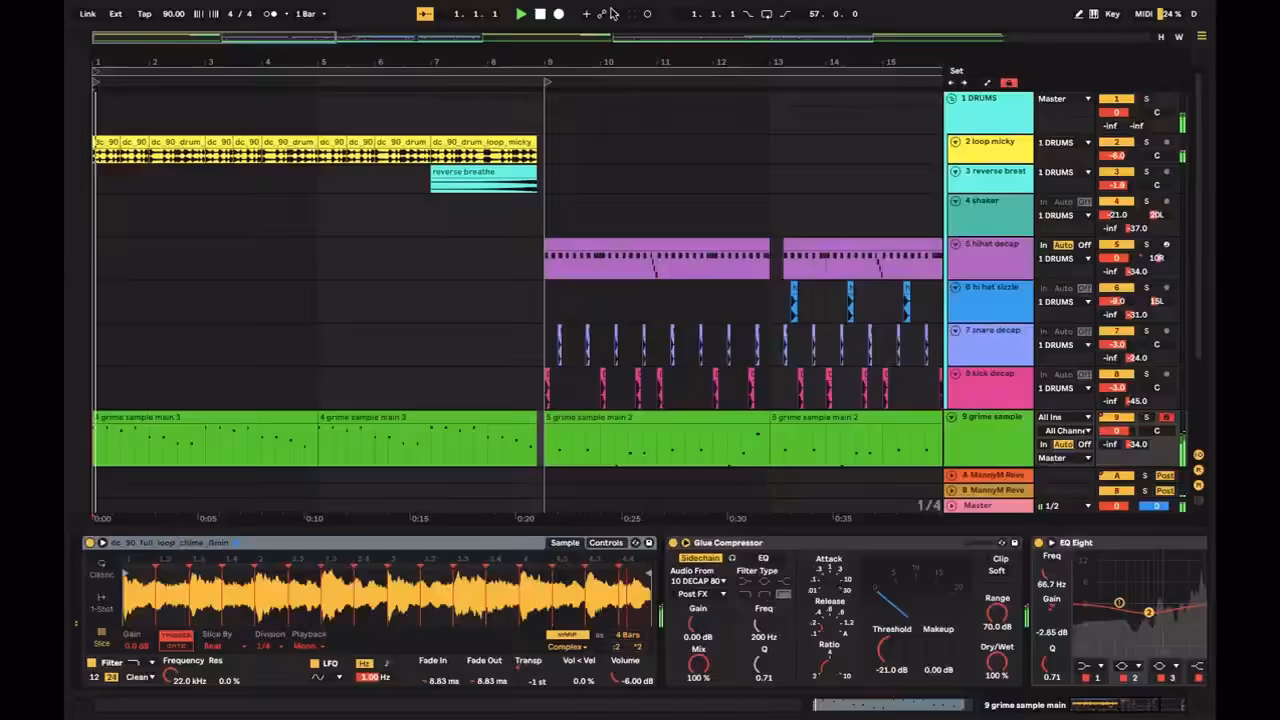Collapse the 2 loop micky track

955,142
